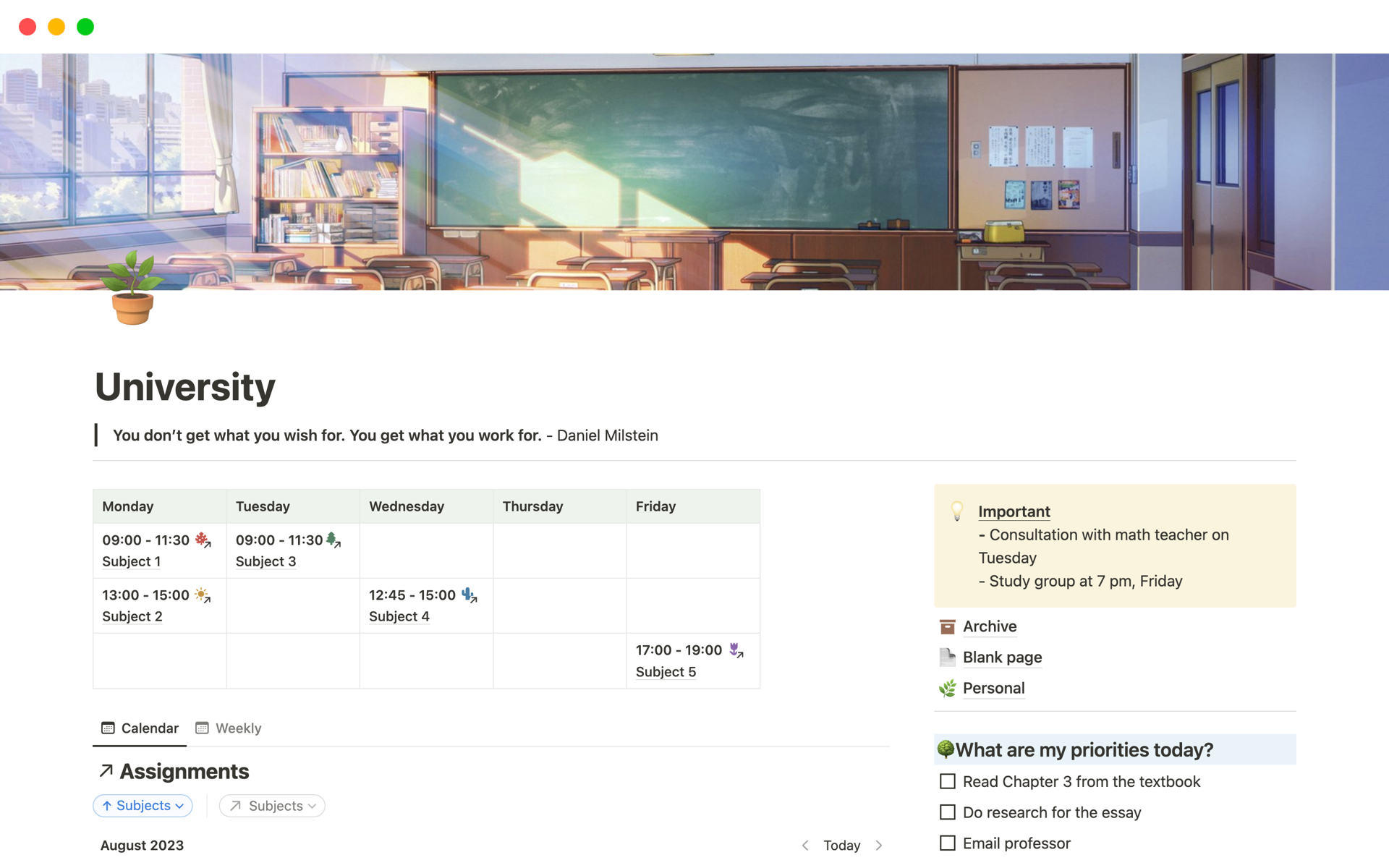Check 'Read Chapter 3 from the textbook'
Image resolution: width=1389 pixels, height=868 pixels.
[x=947, y=781]
